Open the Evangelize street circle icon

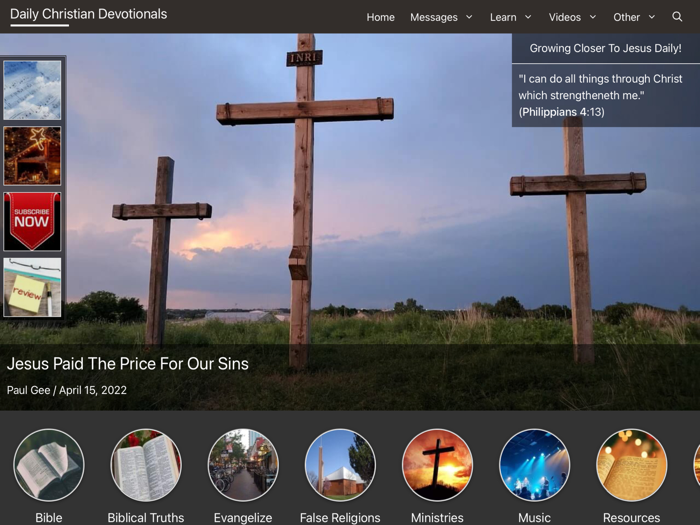pos(243,465)
